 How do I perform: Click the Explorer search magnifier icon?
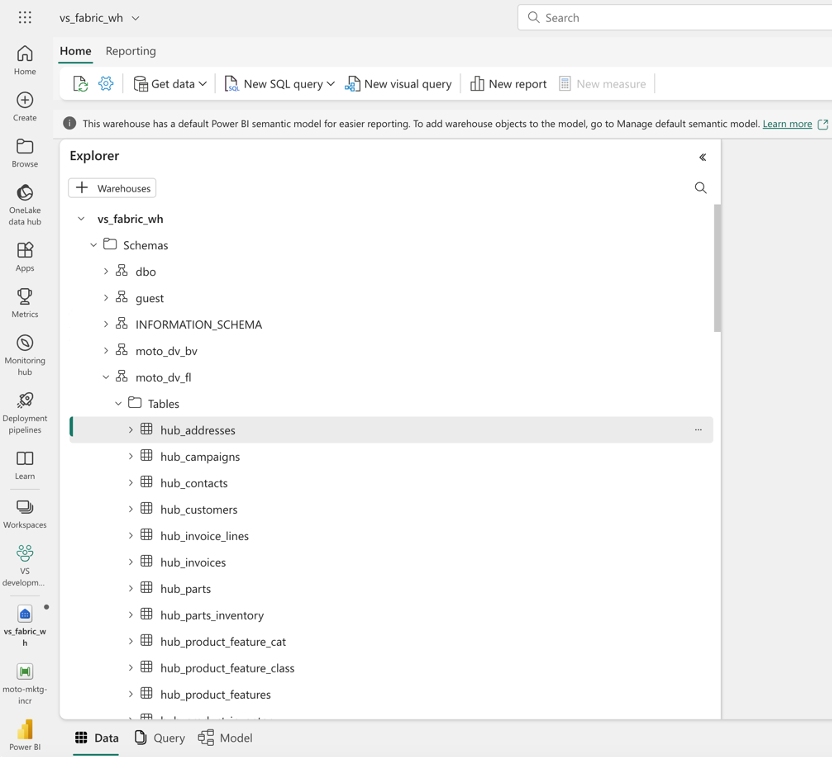pyautogui.click(x=700, y=188)
